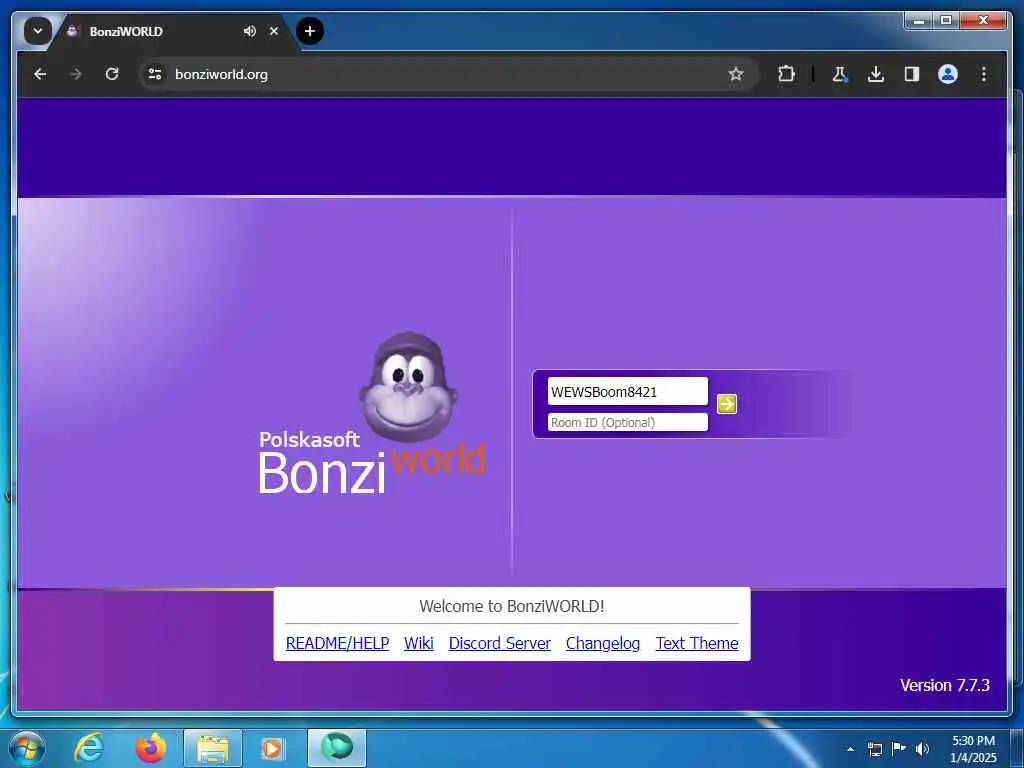The height and width of the screenshot is (768, 1024).
Task: Click the Version 7.7.3 text
Action: tap(944, 685)
